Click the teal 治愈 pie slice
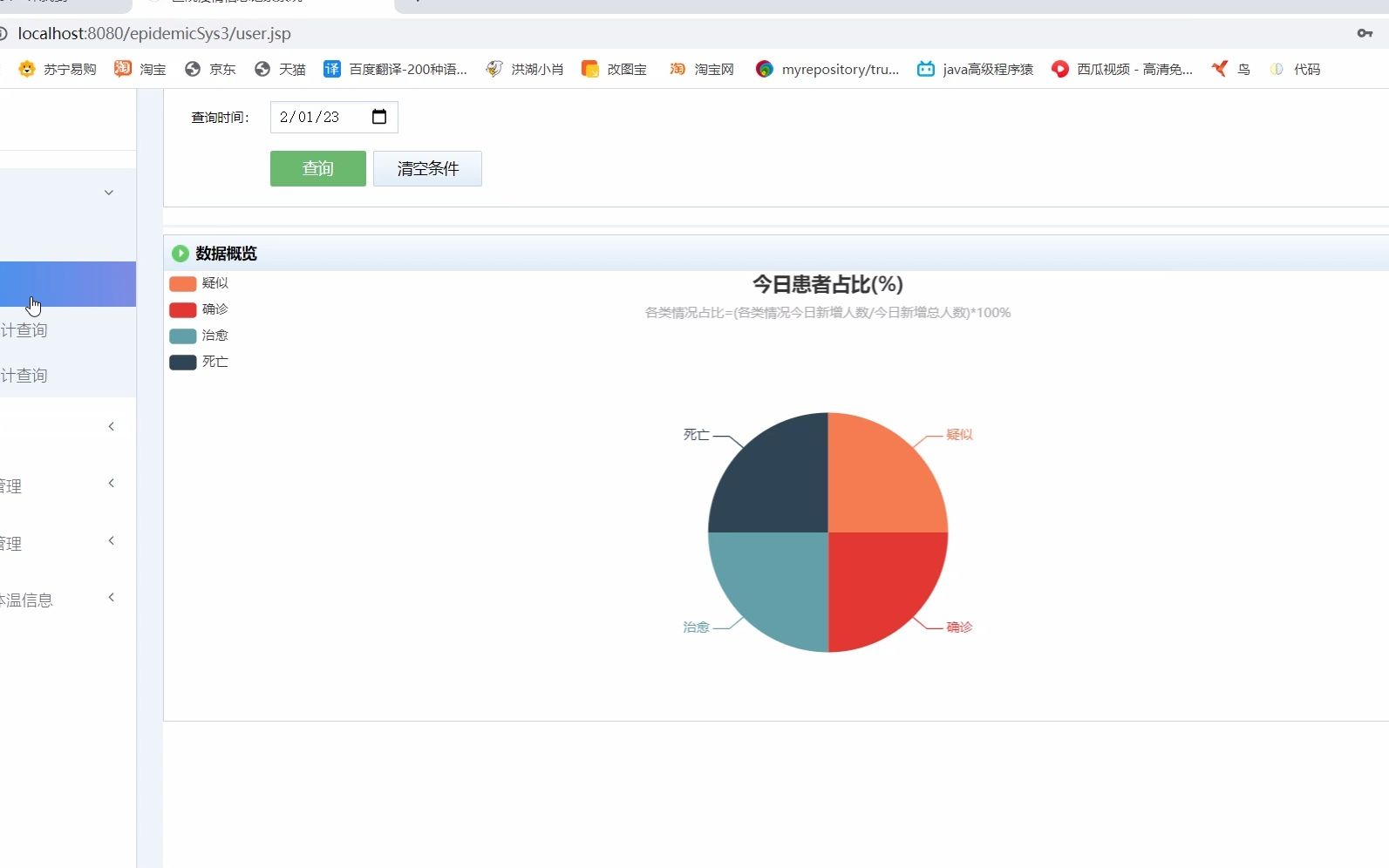Screen dimensions: 1389x868 click(x=779, y=581)
